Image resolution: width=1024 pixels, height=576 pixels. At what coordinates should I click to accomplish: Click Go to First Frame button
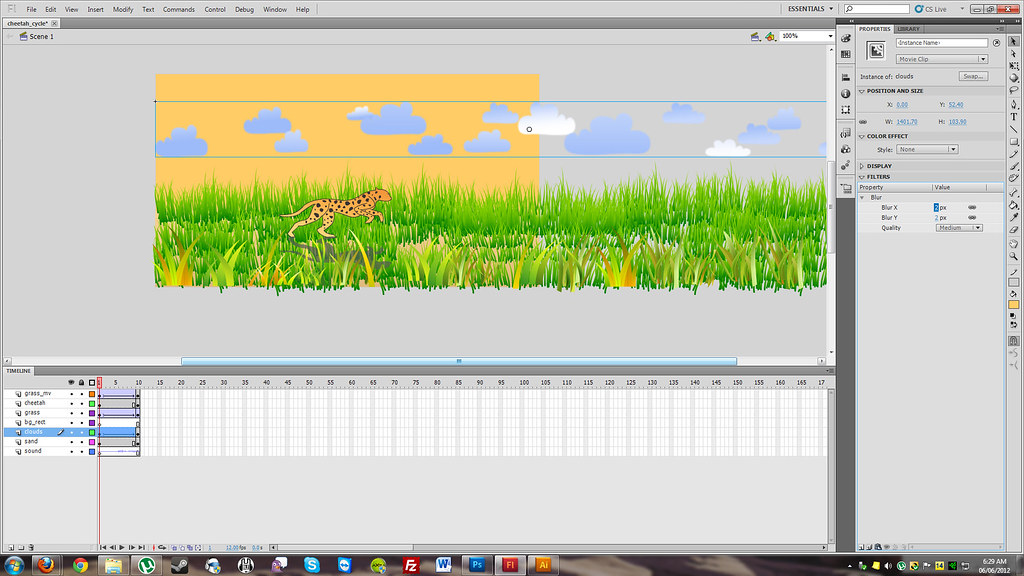coord(103,547)
